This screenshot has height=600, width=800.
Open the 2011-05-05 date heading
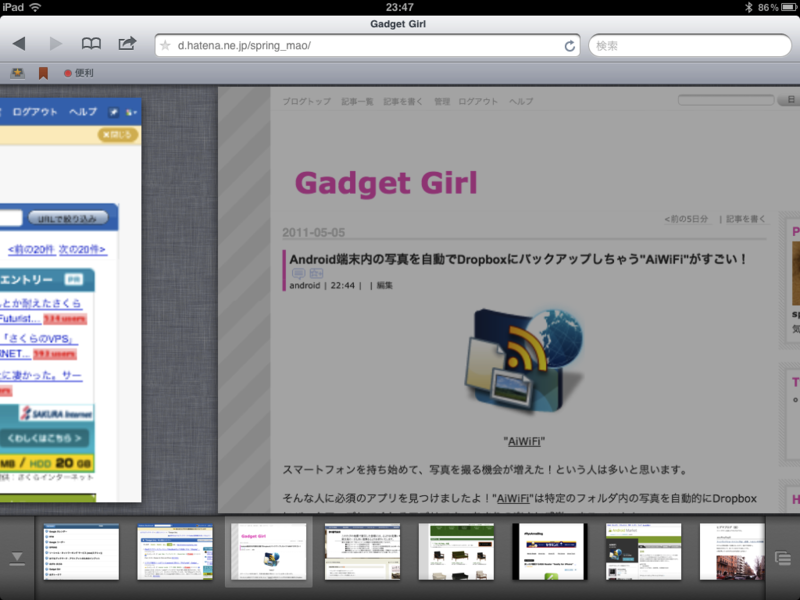pos(314,232)
